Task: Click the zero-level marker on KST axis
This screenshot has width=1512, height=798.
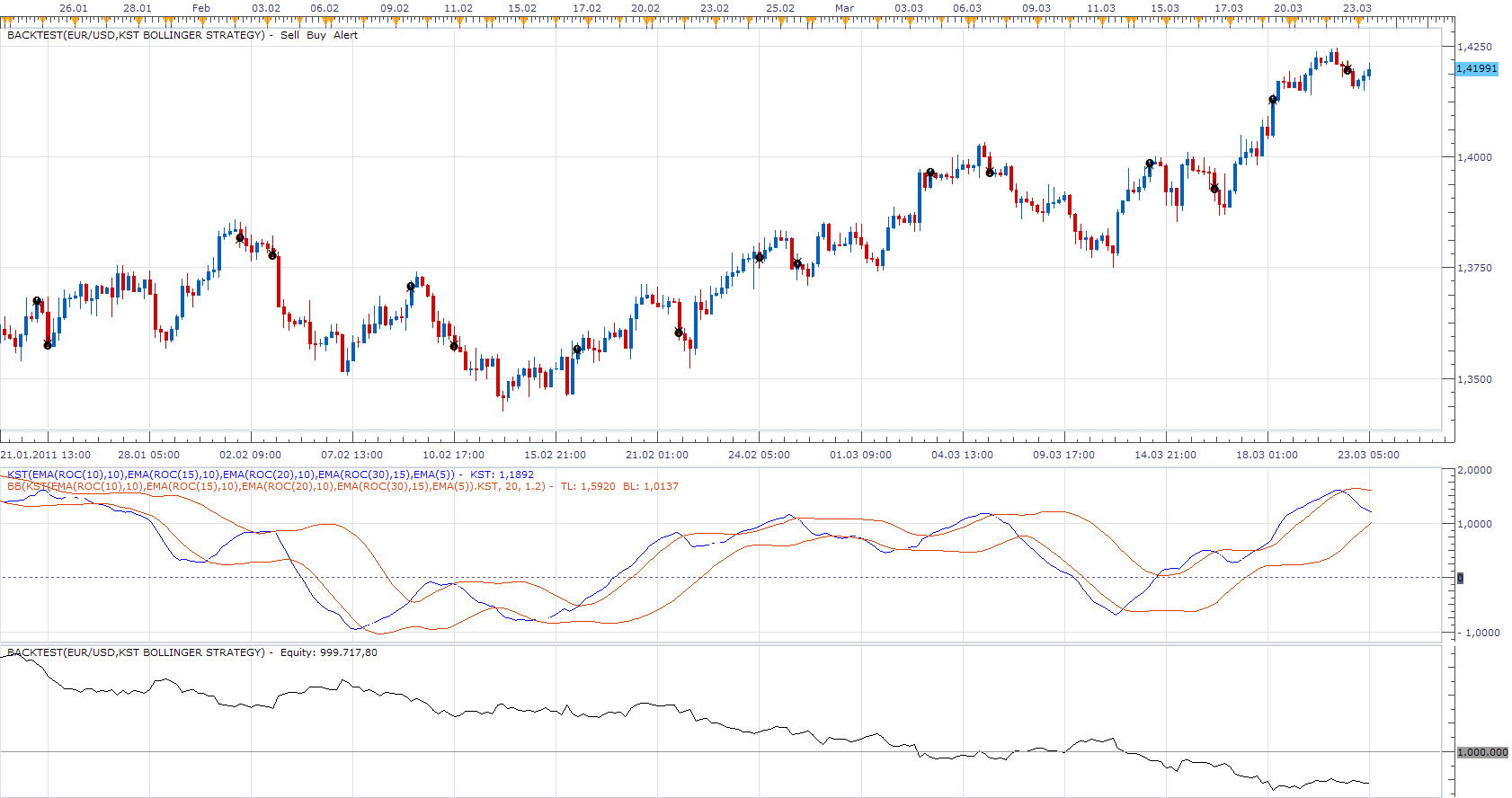Action: click(1460, 578)
